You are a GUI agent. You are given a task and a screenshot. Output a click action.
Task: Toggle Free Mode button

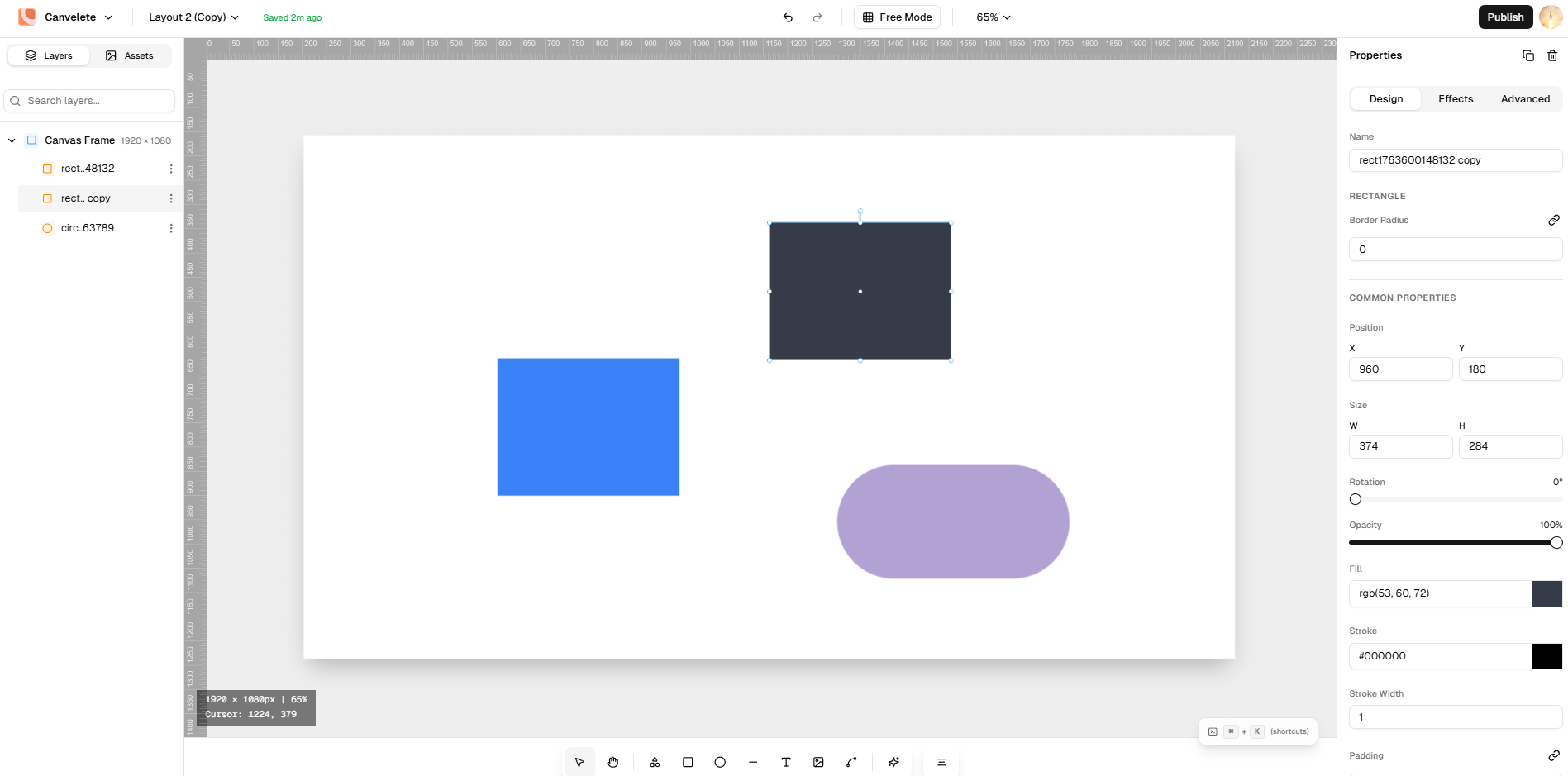click(897, 17)
